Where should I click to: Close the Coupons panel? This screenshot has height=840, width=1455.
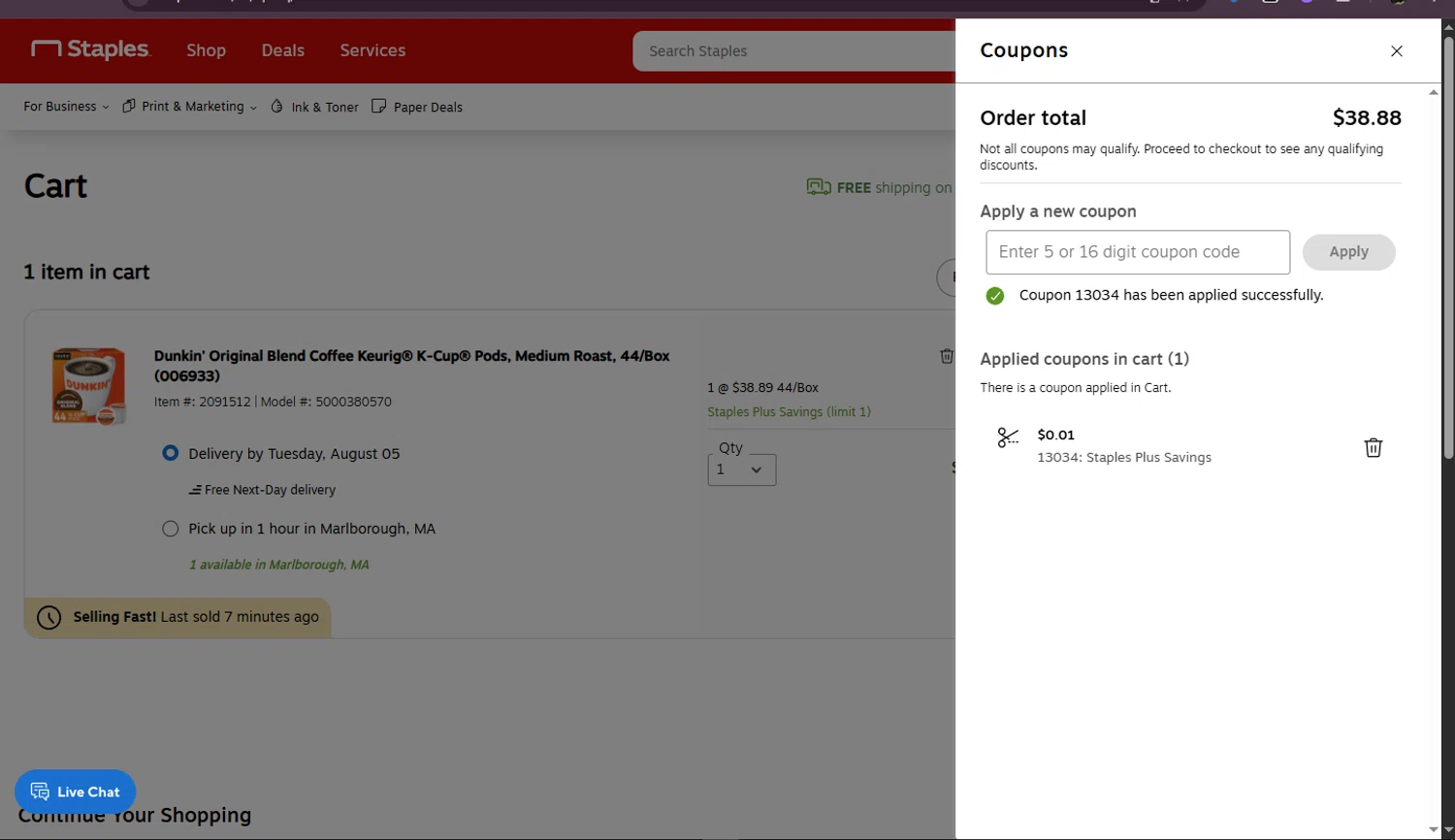[x=1397, y=51]
